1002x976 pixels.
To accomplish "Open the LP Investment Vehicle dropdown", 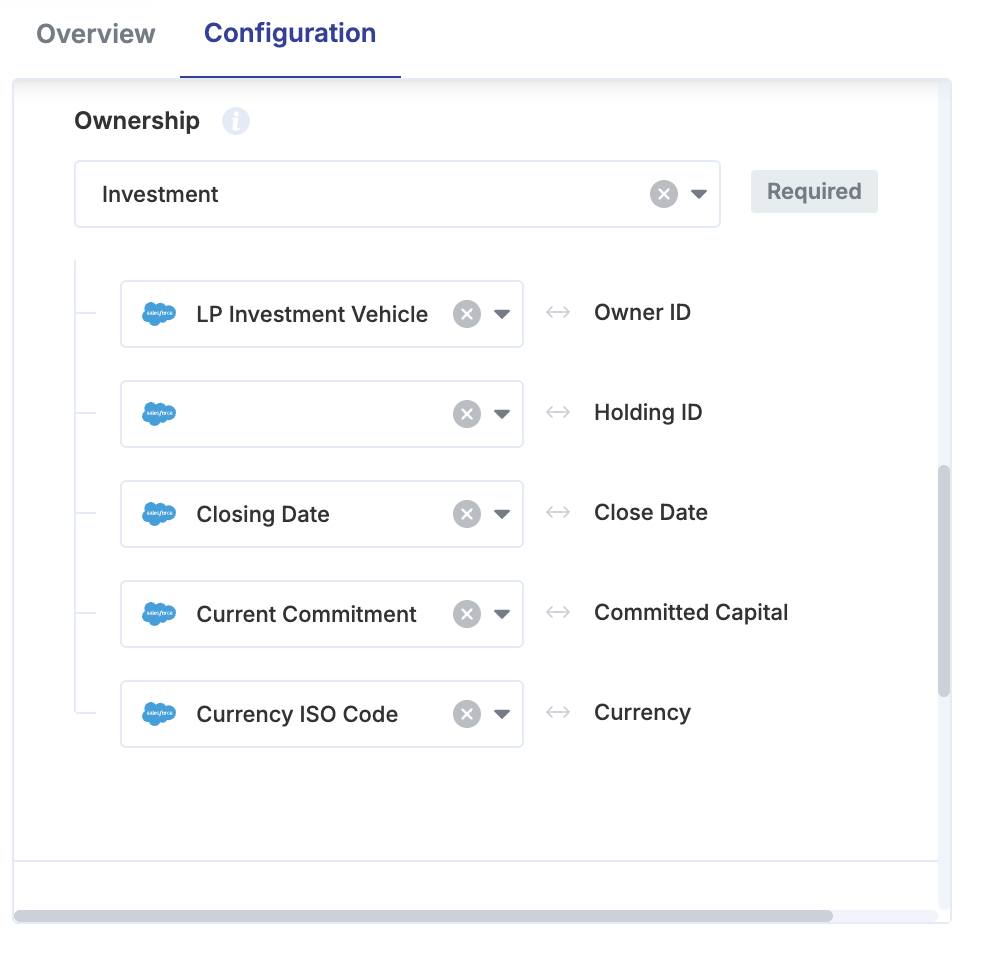I will pyautogui.click(x=502, y=314).
